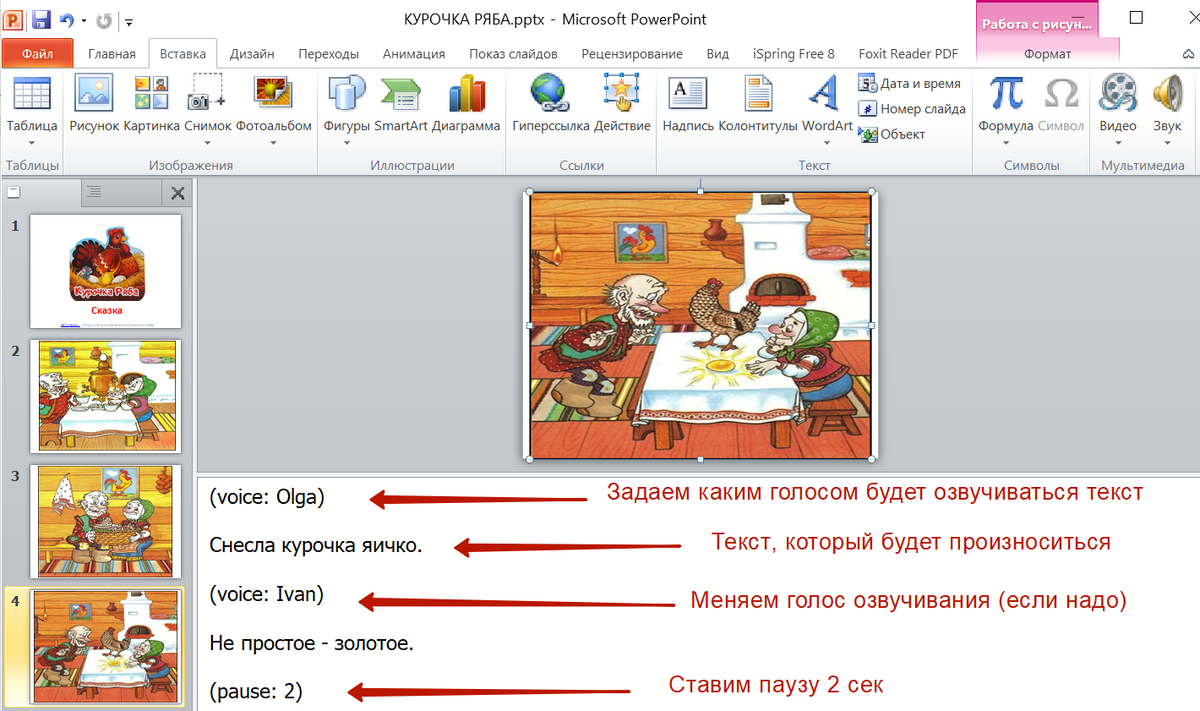Click the Undo arrow icon
The image size is (1200, 711).
(67, 20)
